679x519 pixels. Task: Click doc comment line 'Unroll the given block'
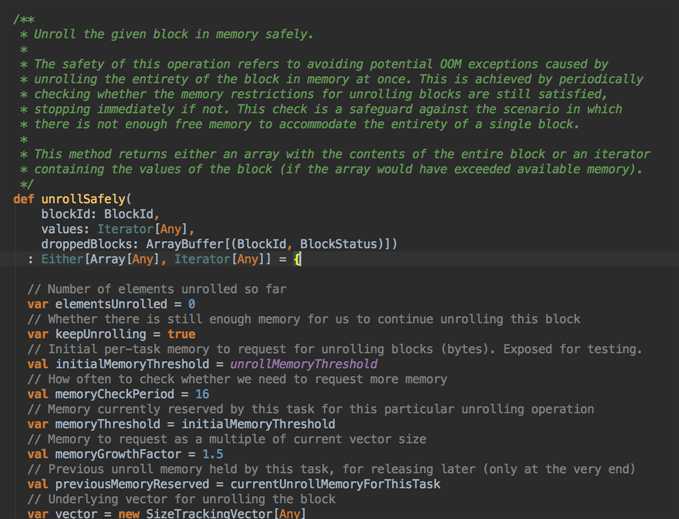[x=173, y=34]
